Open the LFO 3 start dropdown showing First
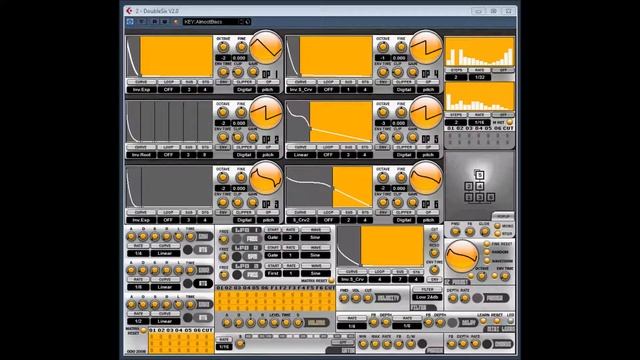 coord(273,273)
